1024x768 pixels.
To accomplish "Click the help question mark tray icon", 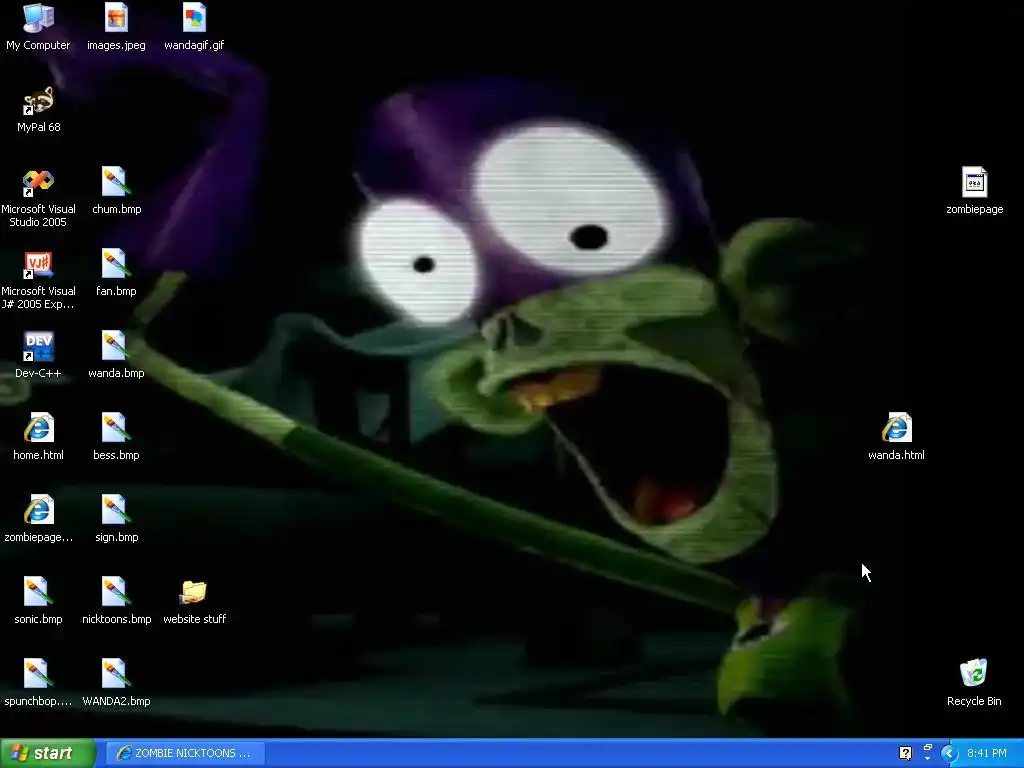I will point(905,753).
